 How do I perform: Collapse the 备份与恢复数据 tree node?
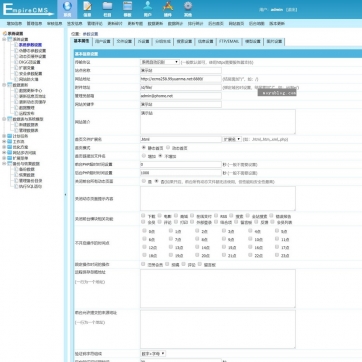[4, 164]
